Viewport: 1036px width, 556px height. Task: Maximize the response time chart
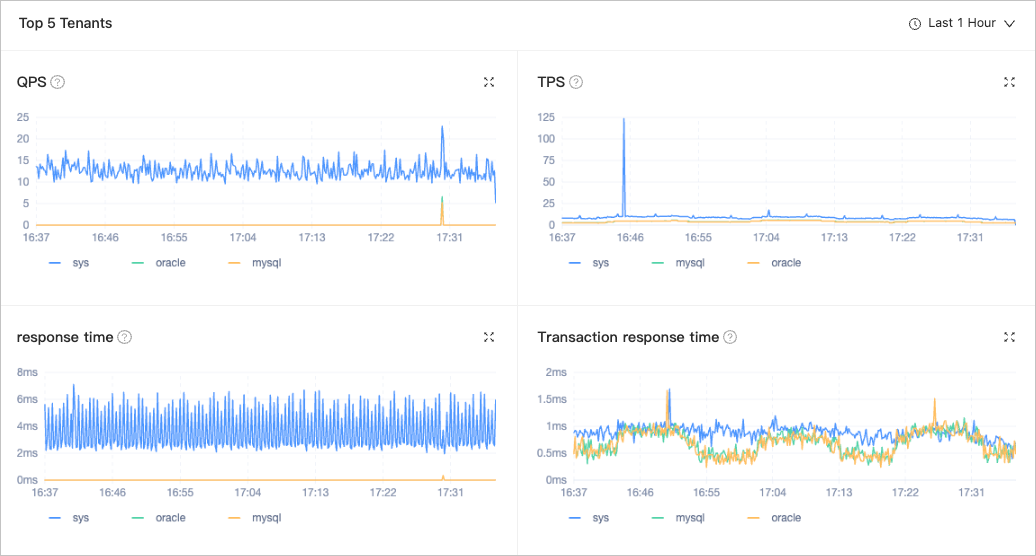point(489,337)
